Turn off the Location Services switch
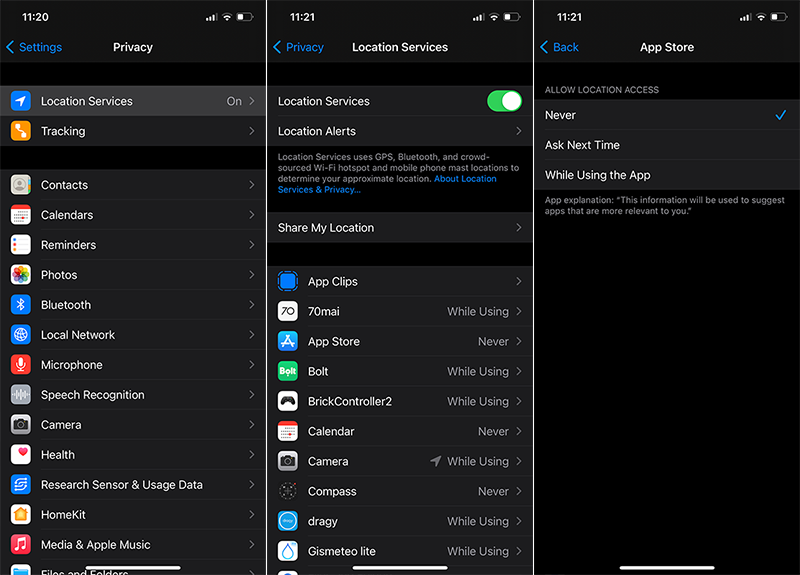 tap(505, 101)
